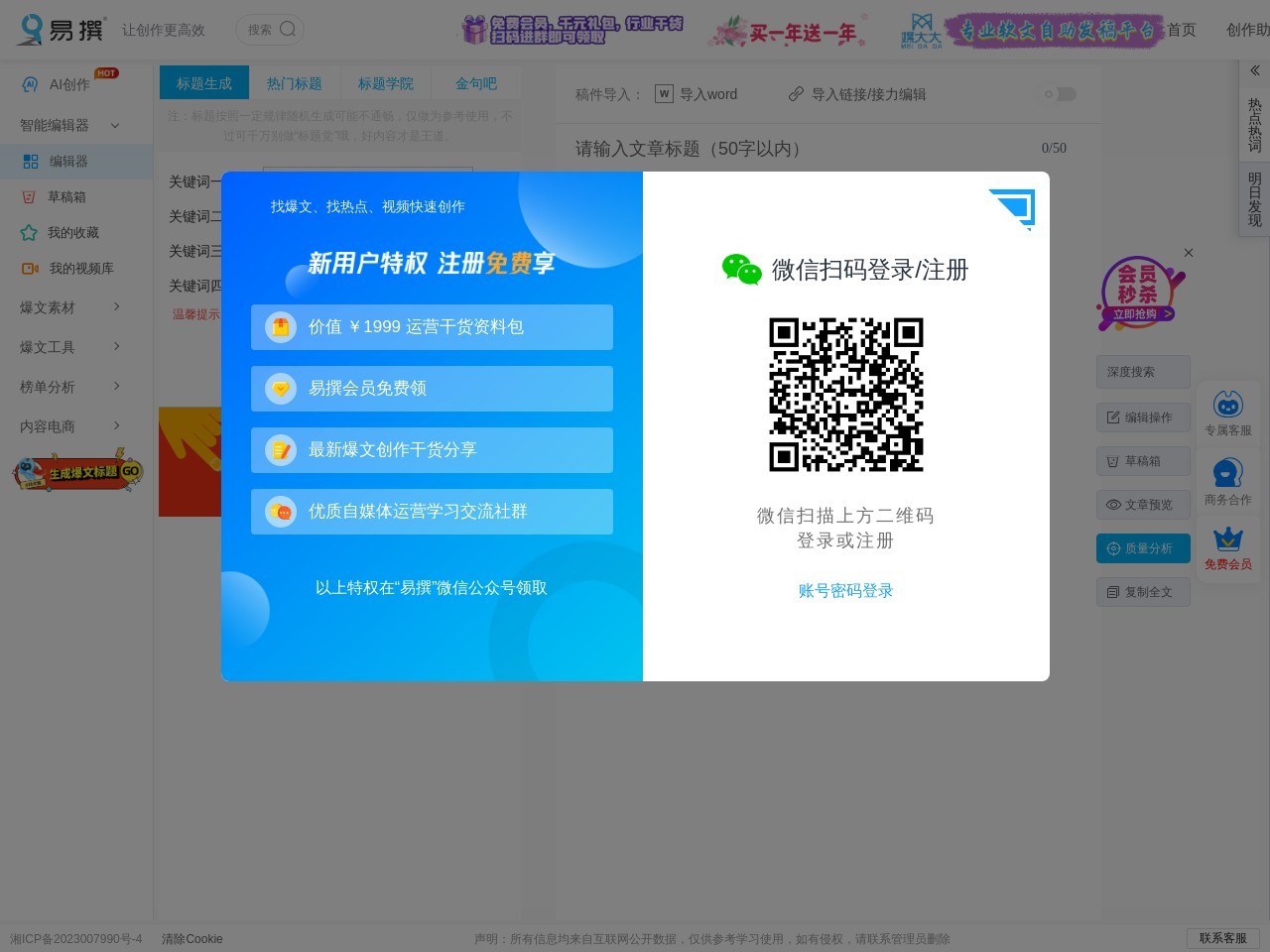Click 账号密码登录 link
This screenshot has width=1270, height=952.
(x=845, y=591)
